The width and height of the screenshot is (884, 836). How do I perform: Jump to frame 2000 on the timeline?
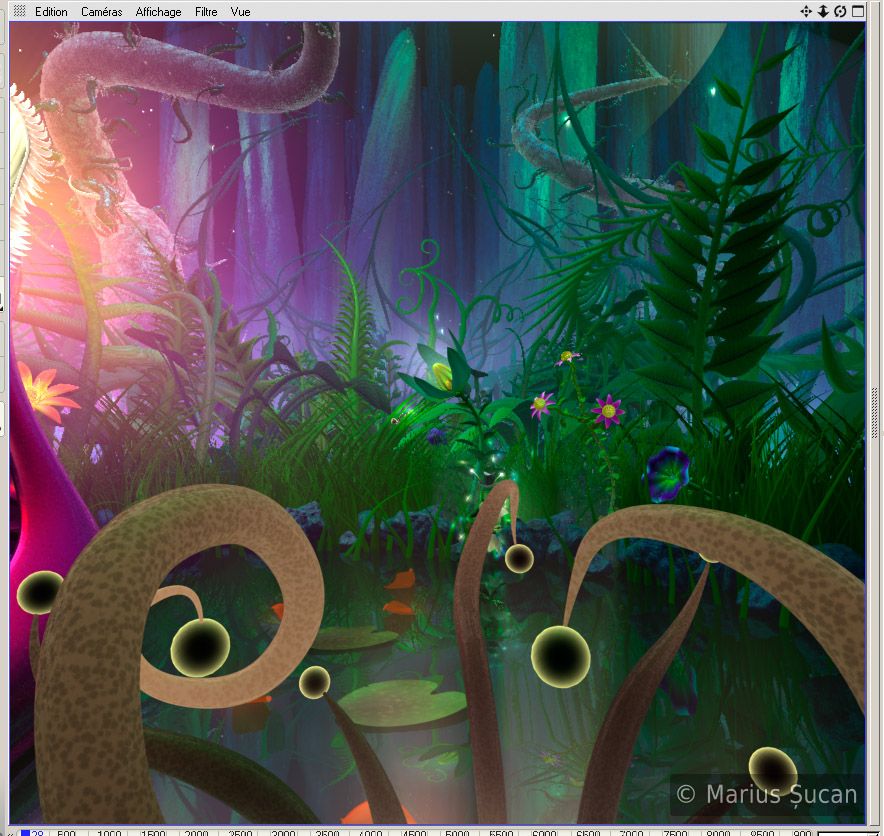coord(196,832)
